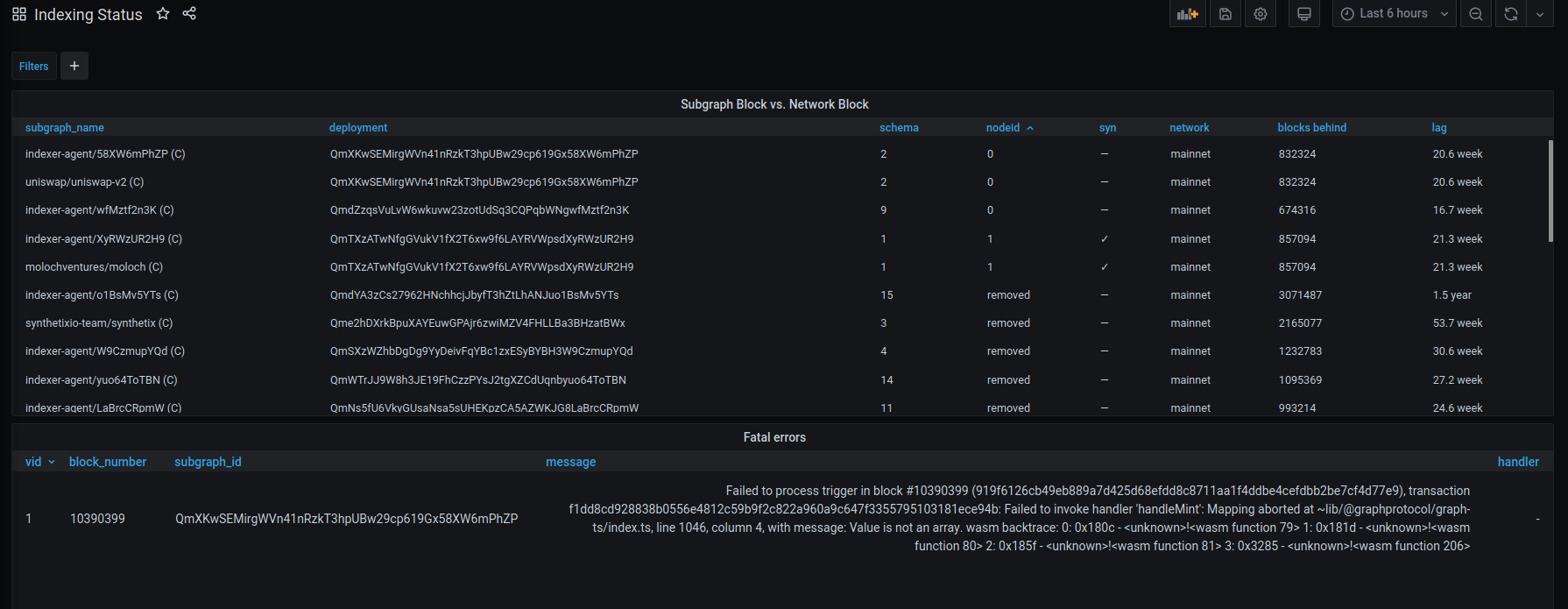Toggle vid column sort in Fatal errors

click(x=40, y=462)
